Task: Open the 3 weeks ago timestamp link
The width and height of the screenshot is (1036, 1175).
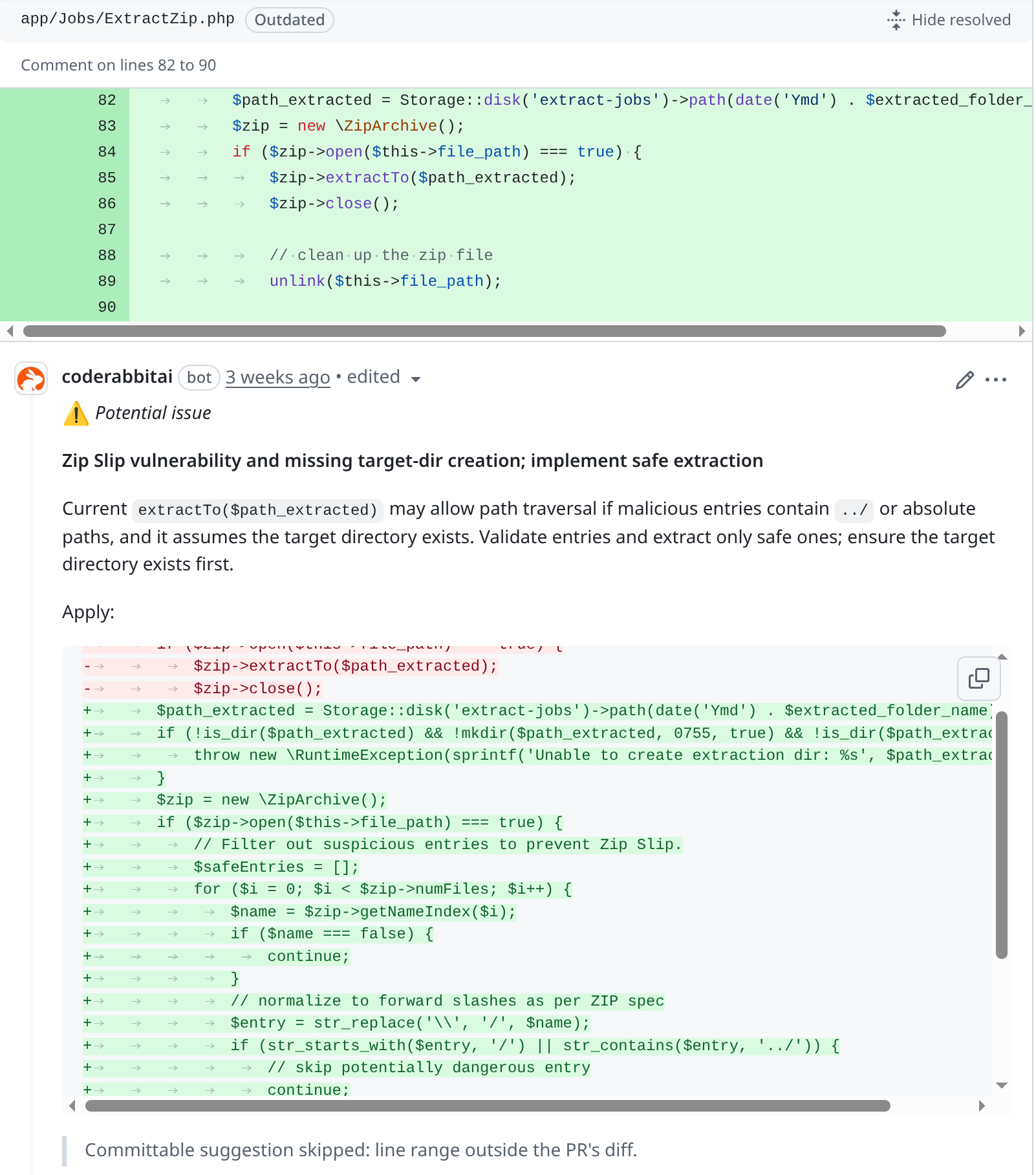Action: point(278,377)
